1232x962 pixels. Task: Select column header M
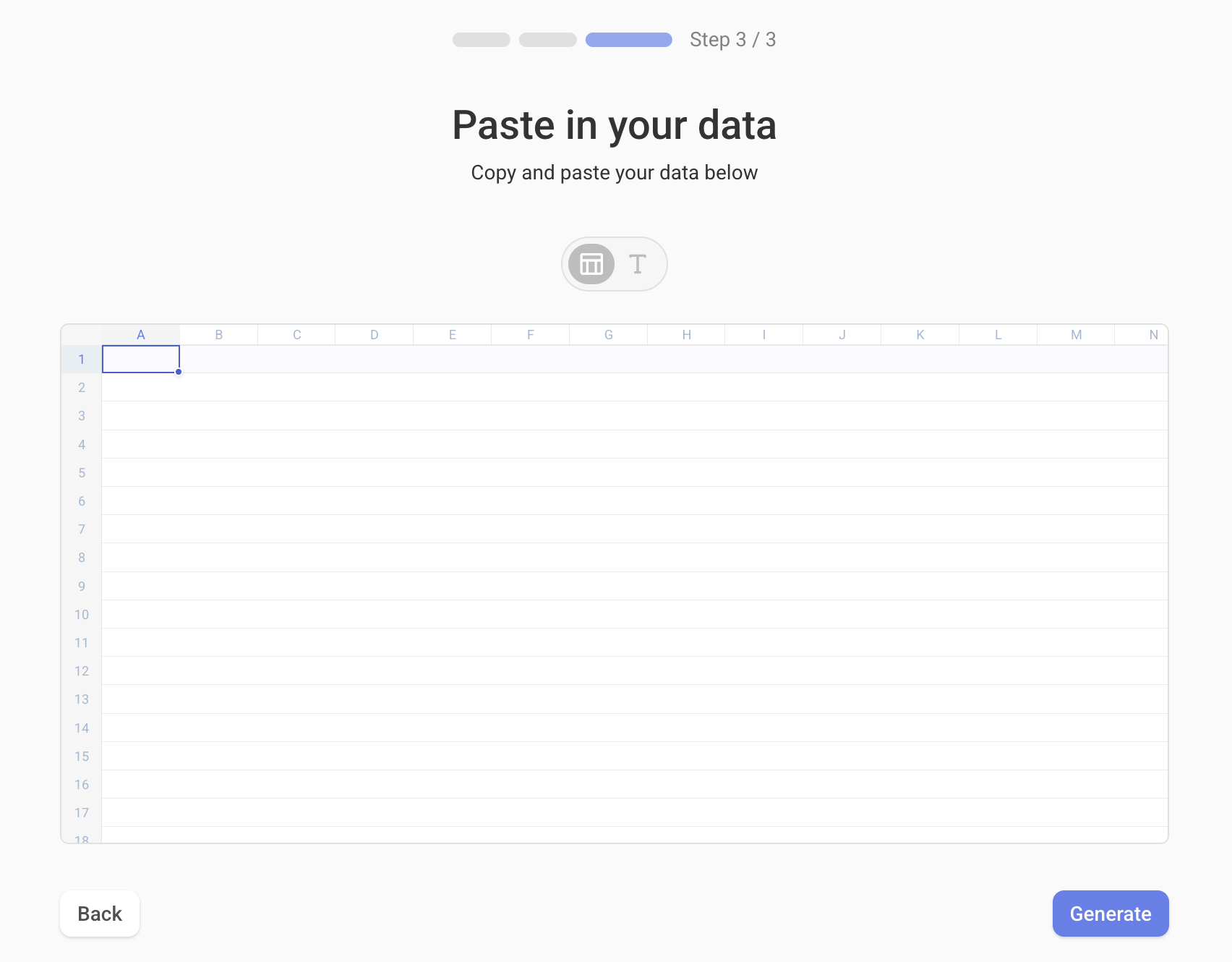coord(1076,334)
